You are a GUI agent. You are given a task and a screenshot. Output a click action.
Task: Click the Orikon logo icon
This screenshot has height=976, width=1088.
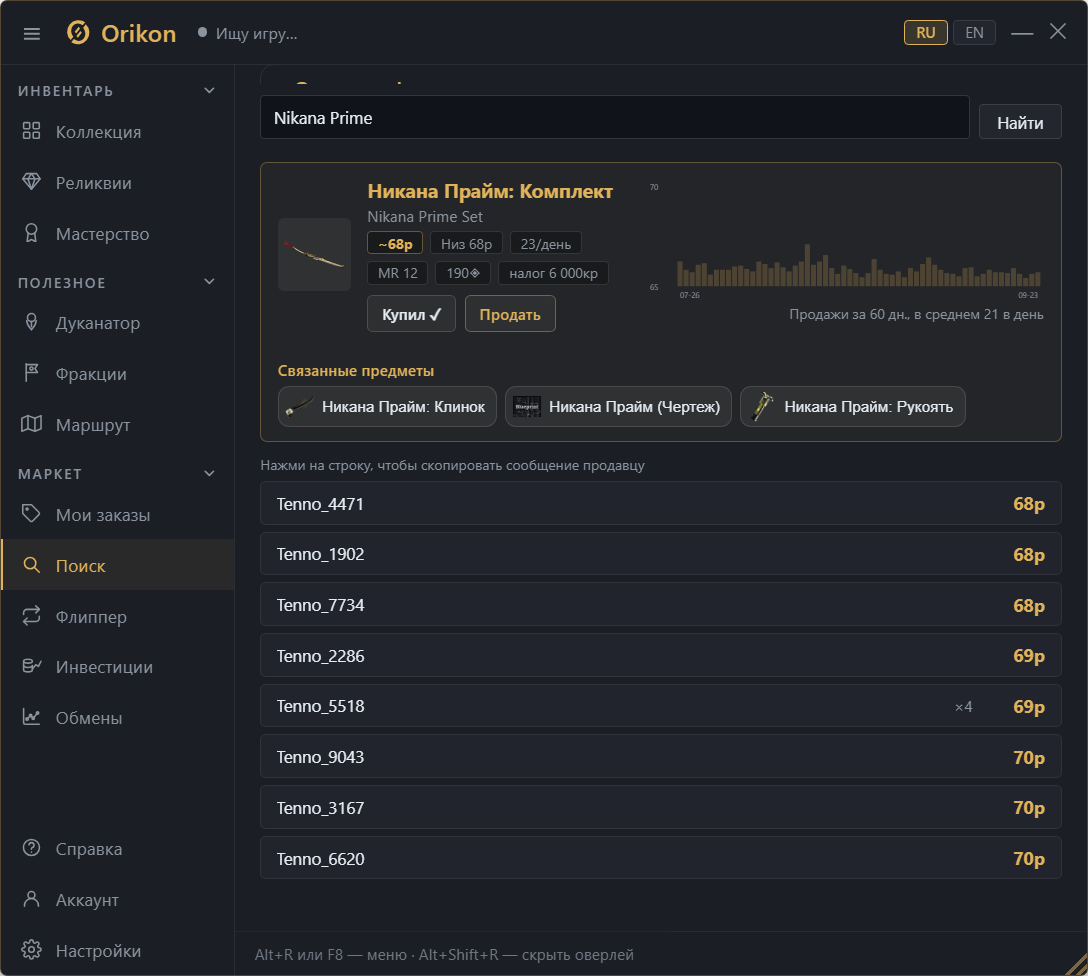click(78, 33)
